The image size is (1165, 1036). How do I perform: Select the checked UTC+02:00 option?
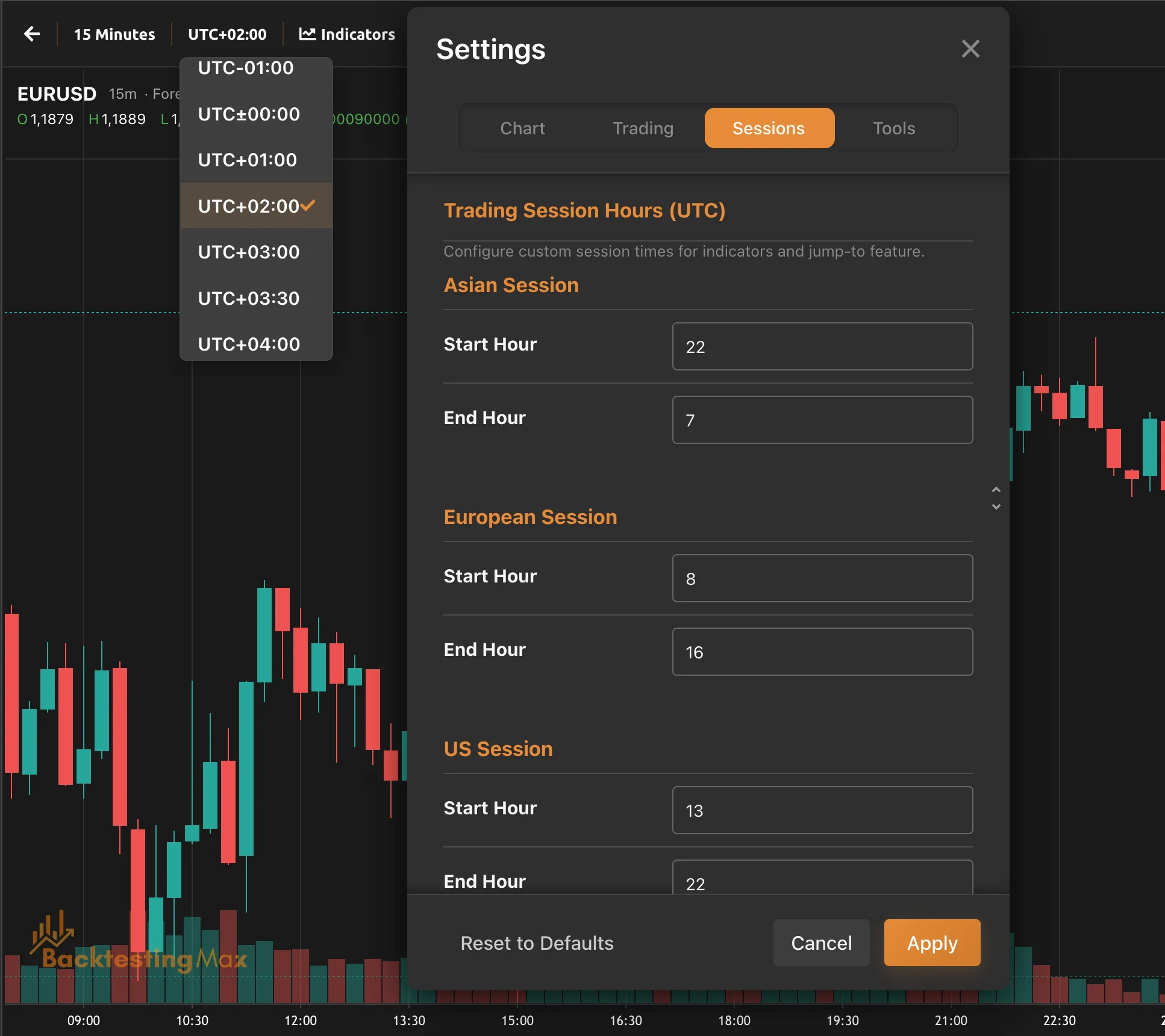(257, 206)
